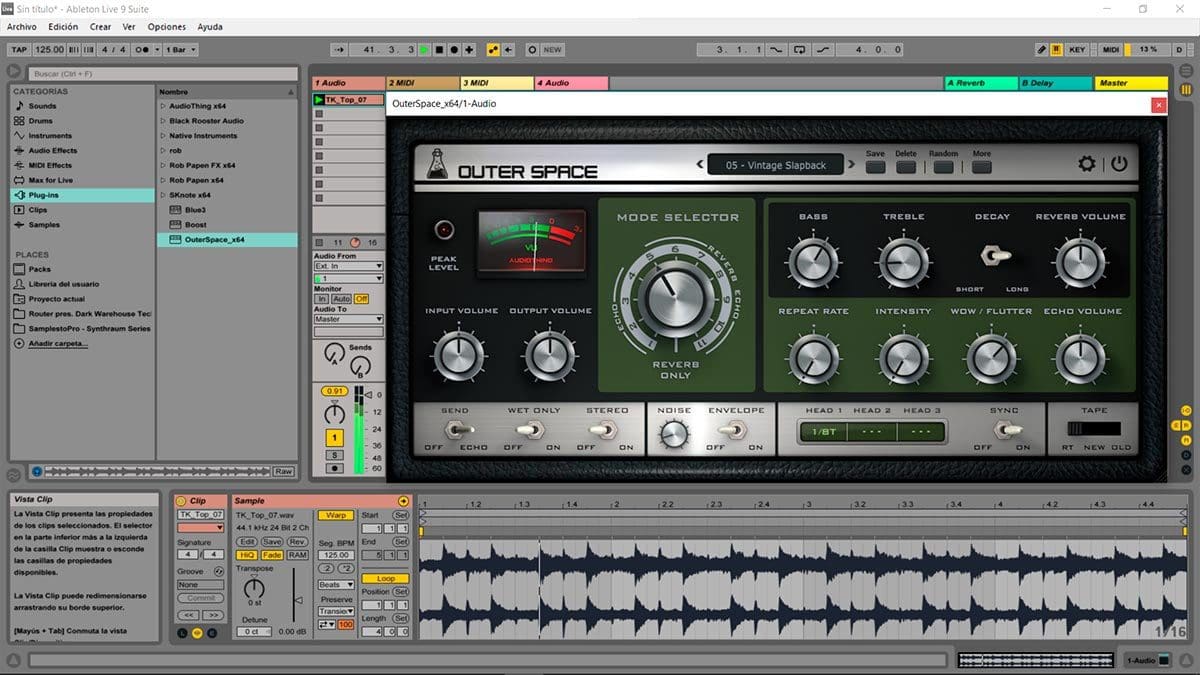Toggle the Wet Only switch
This screenshot has height=675, width=1200.
532,429
